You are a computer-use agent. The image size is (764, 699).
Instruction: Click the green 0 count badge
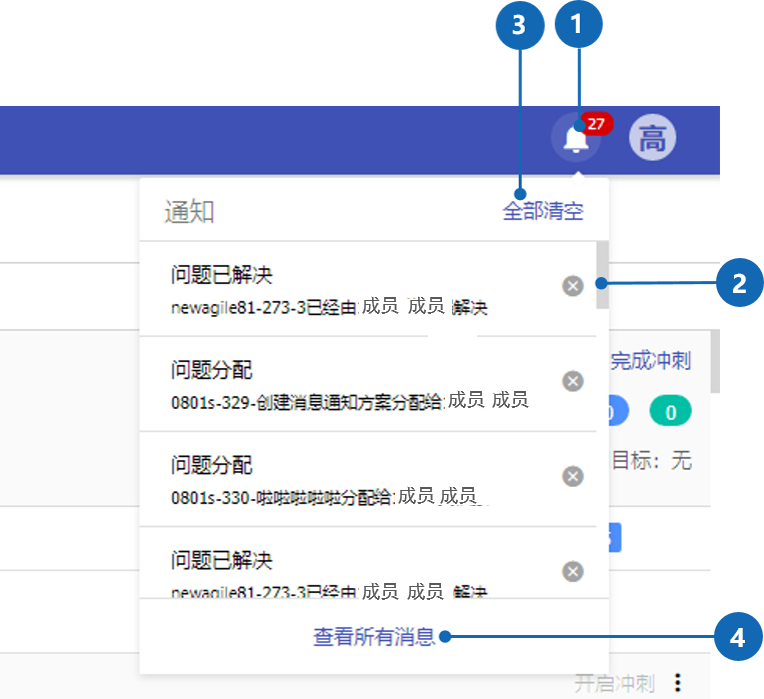click(x=670, y=411)
